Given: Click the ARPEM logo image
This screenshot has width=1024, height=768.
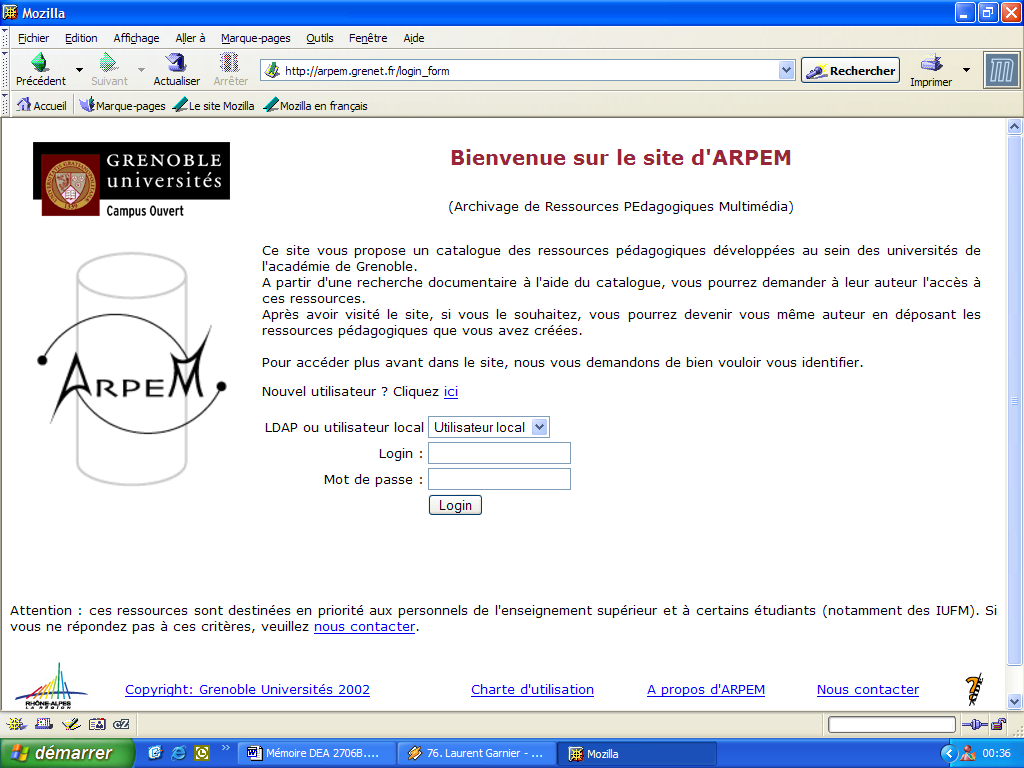Looking at the screenshot, I should pos(133,368).
